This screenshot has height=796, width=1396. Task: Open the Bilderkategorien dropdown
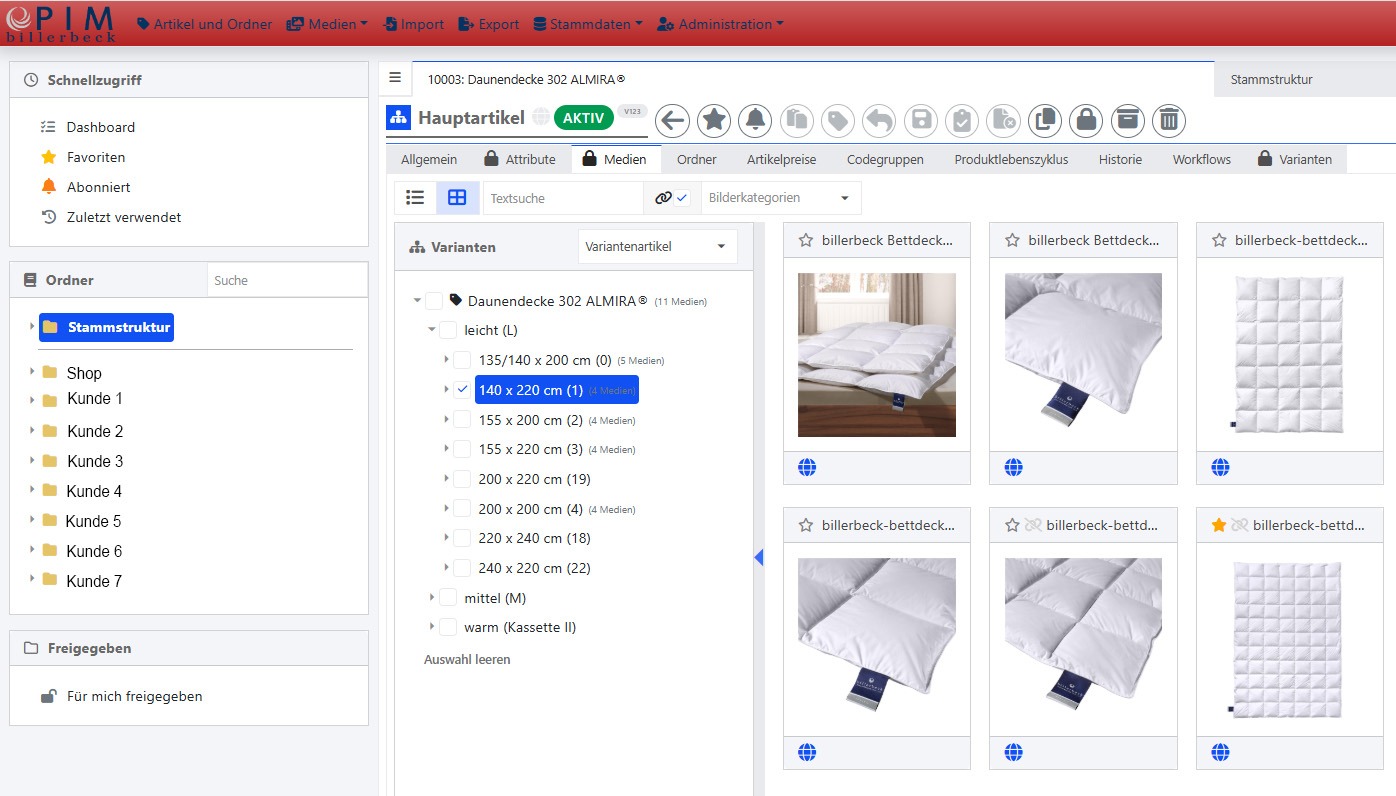tap(780, 198)
